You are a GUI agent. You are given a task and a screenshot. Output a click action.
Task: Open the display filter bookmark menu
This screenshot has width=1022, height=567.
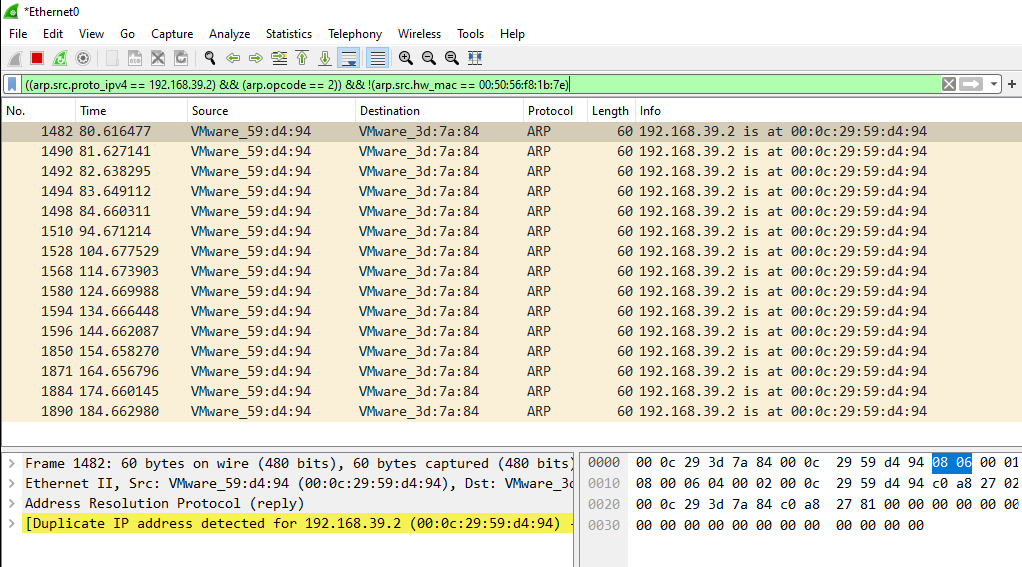(x=12, y=85)
